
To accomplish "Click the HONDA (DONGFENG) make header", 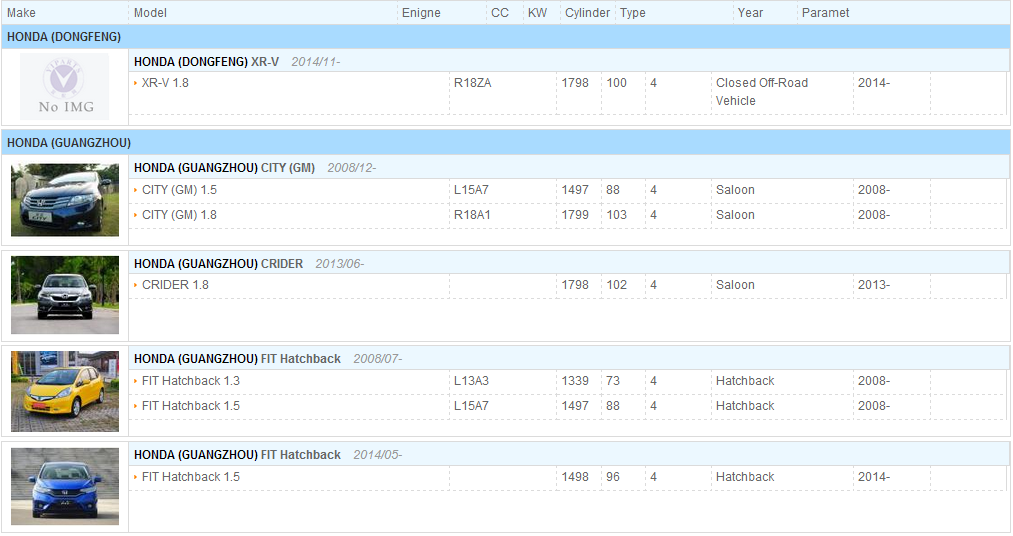I will coord(64,37).
